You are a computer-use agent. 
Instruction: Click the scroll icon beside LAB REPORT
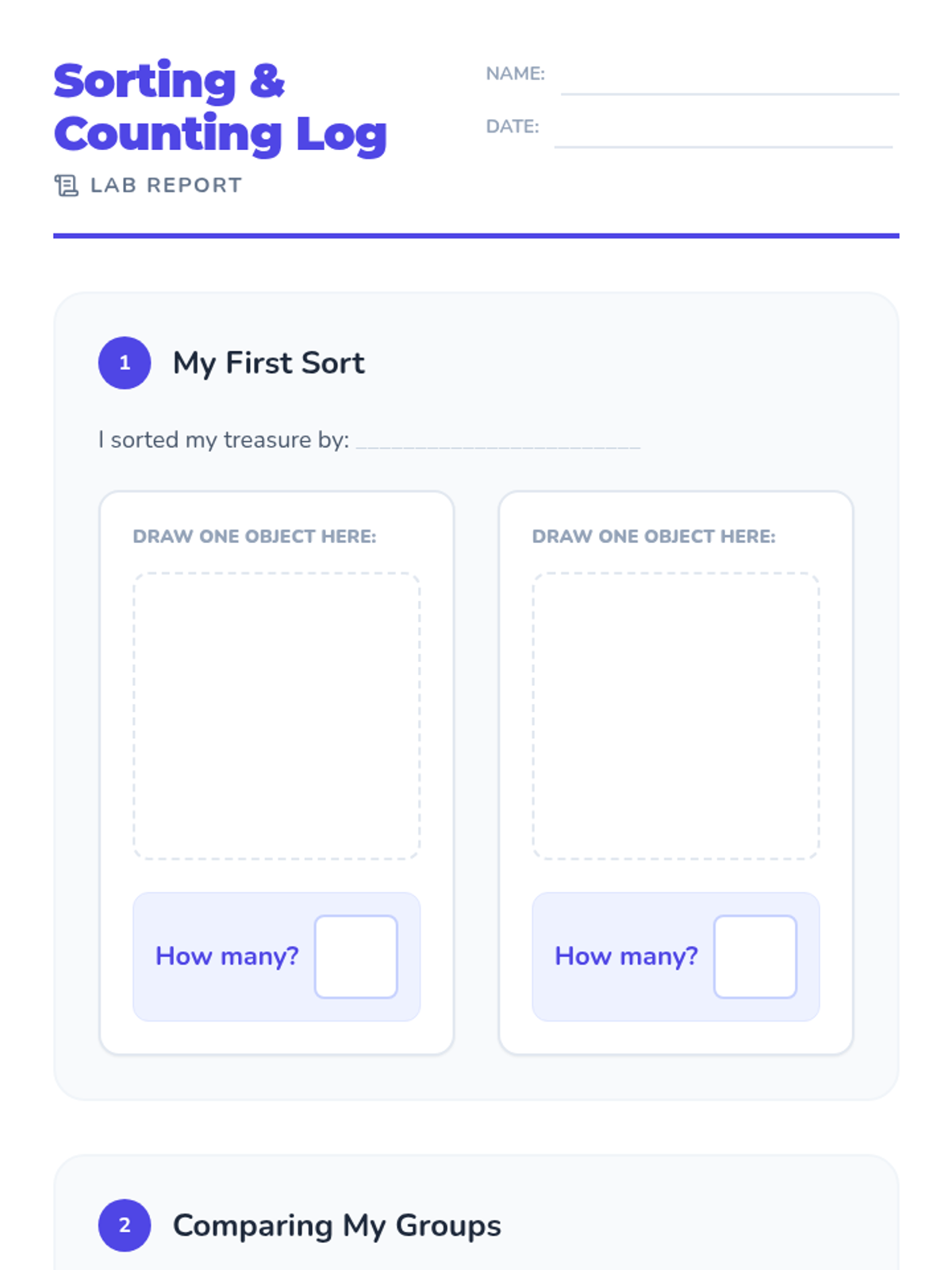(67, 186)
